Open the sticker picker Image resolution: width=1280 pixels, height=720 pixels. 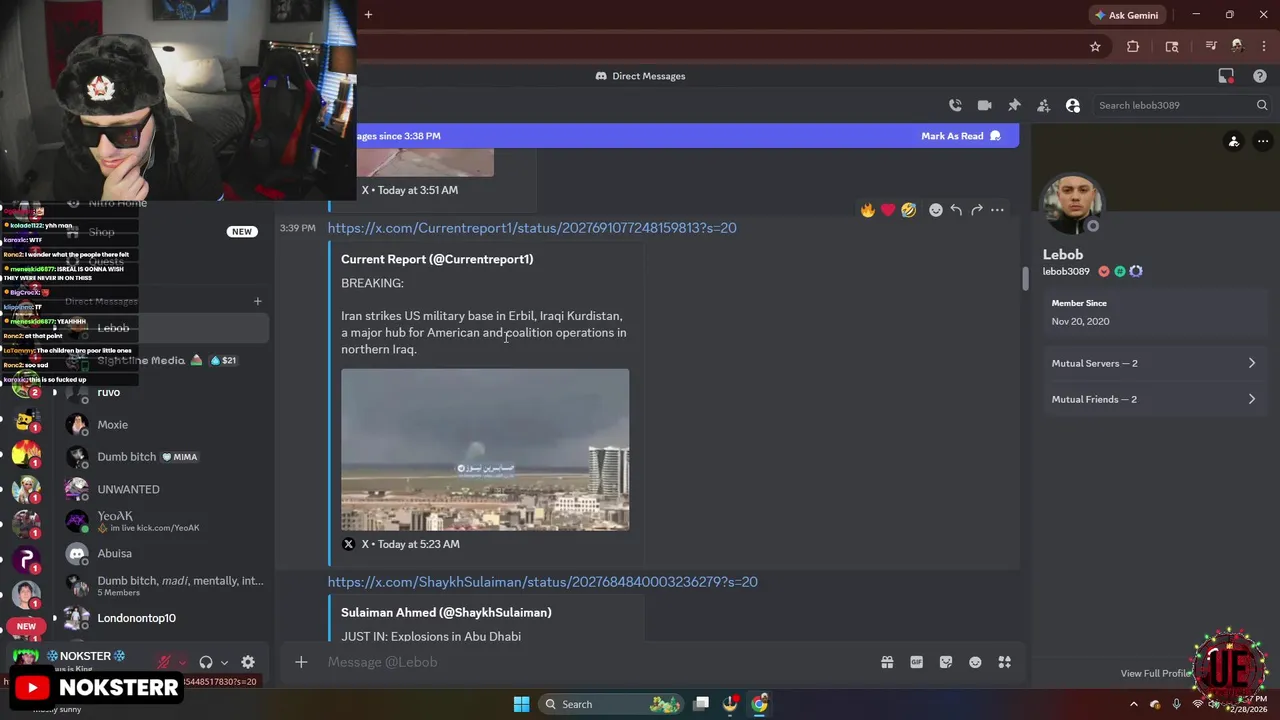[x=946, y=662]
